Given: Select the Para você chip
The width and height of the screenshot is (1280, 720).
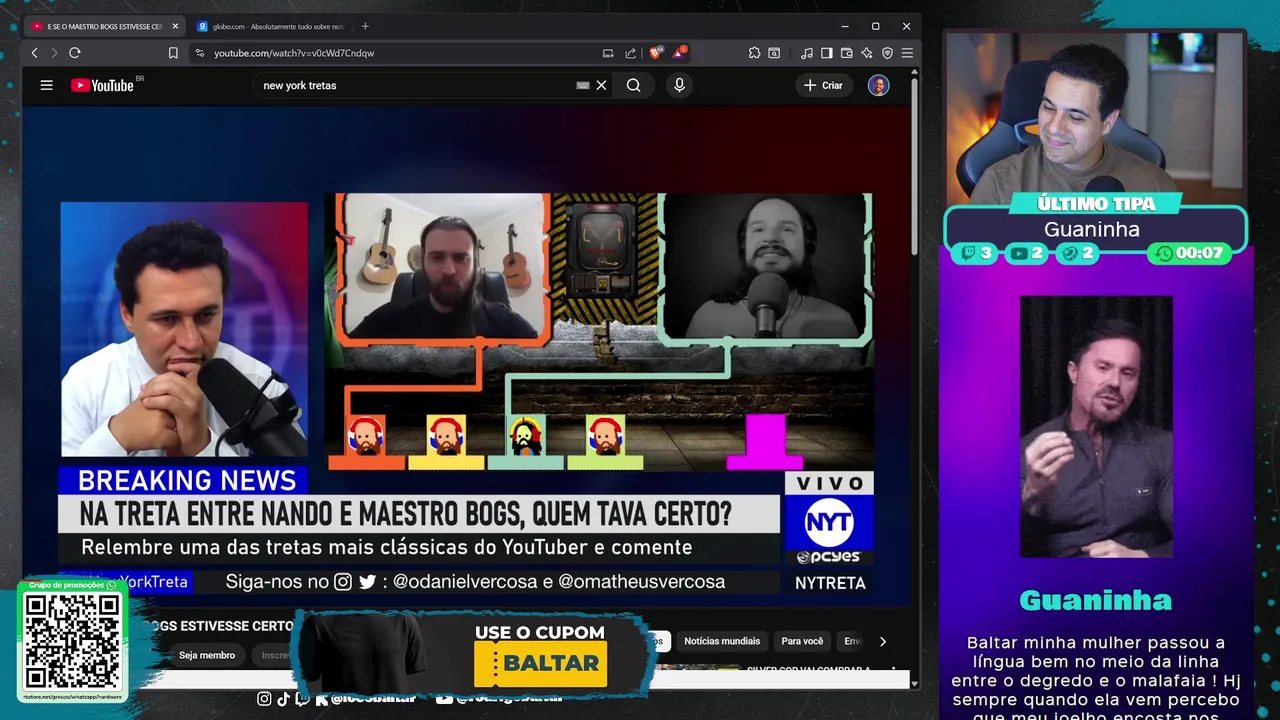Looking at the screenshot, I should 802,641.
